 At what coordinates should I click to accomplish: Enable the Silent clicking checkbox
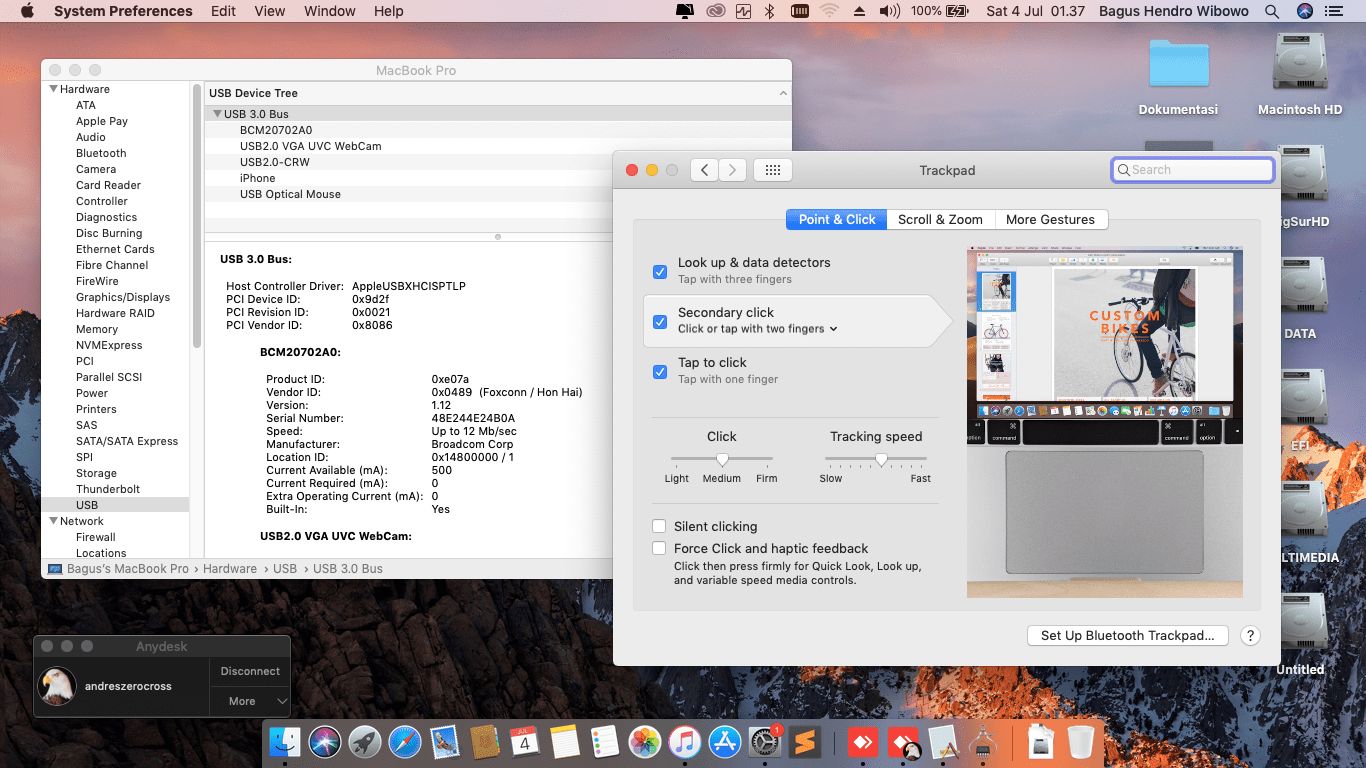659,526
